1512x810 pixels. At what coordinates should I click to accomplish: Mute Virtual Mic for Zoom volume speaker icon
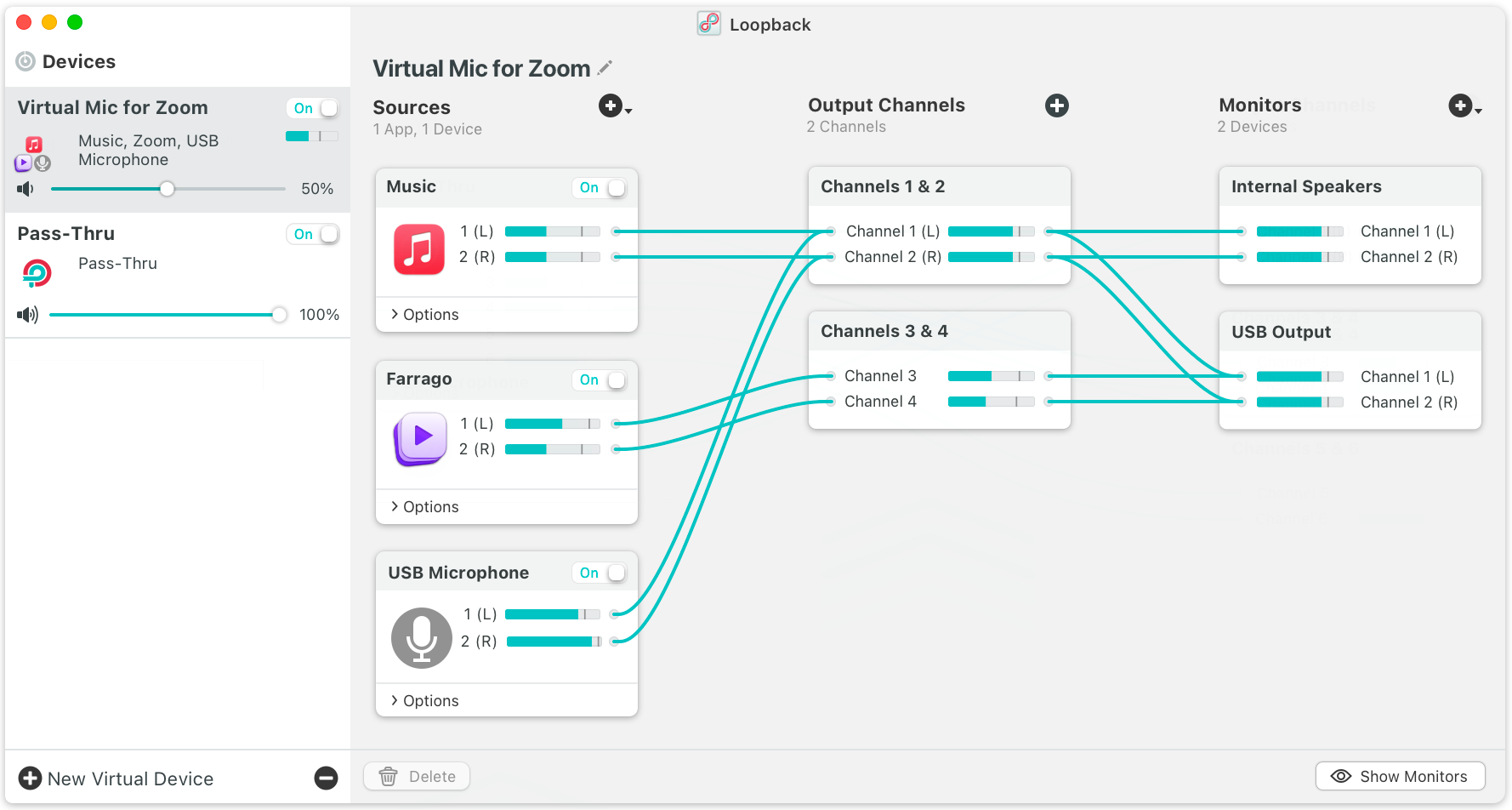[x=26, y=189]
